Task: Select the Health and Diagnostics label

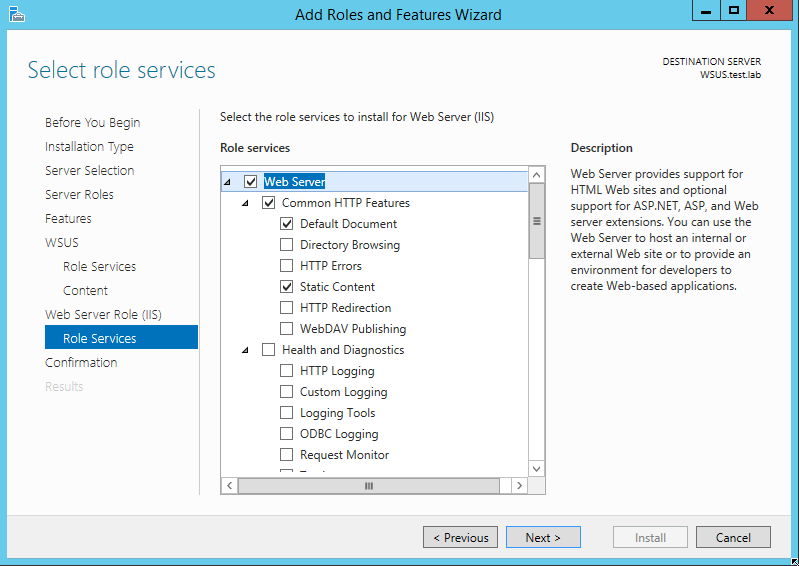Action: tap(343, 350)
